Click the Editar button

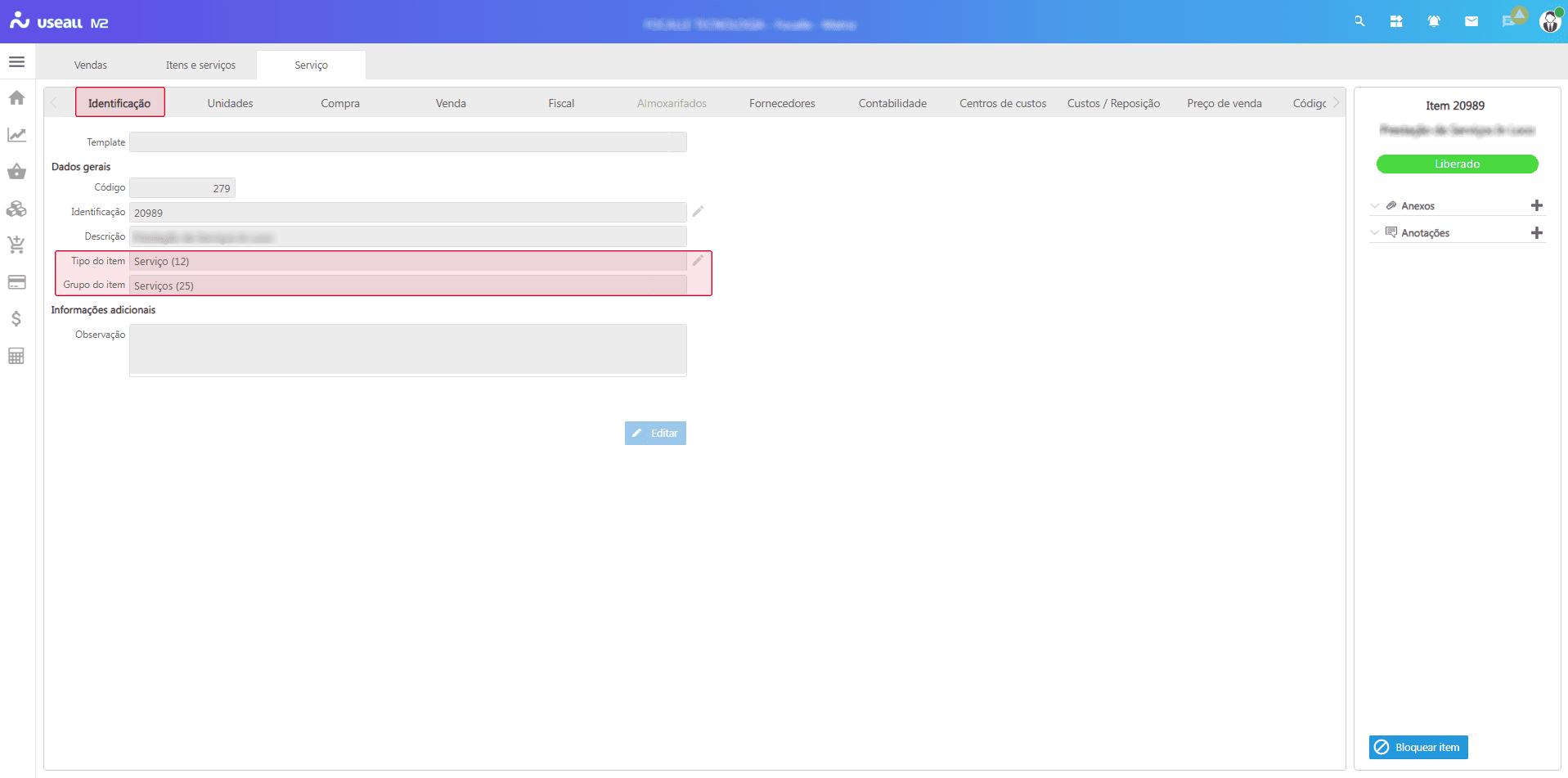click(x=655, y=434)
